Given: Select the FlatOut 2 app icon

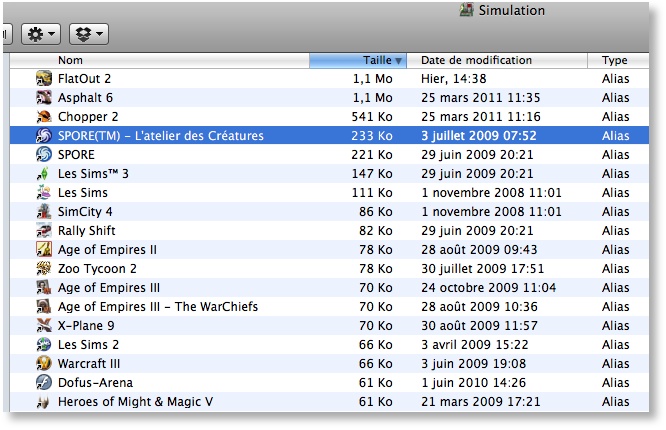Looking at the screenshot, I should click(x=44, y=79).
